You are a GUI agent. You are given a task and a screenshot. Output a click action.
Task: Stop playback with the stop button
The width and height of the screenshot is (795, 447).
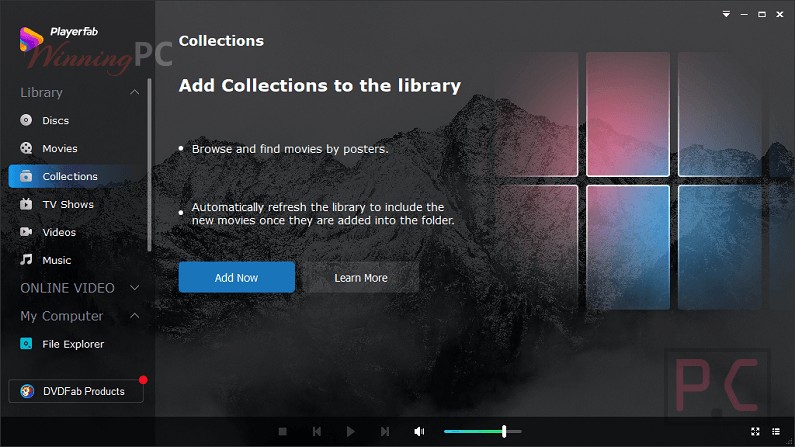(x=282, y=431)
